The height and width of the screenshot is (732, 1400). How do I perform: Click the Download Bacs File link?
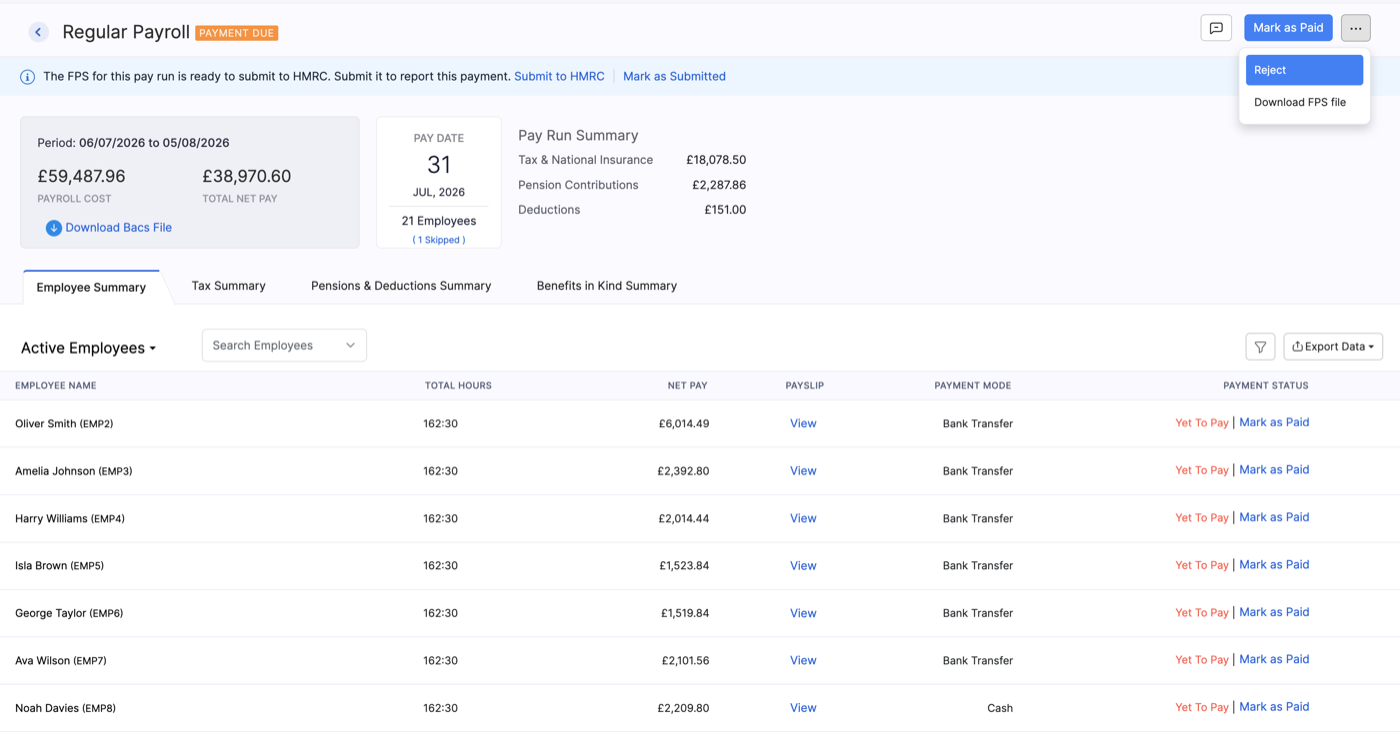[118, 228]
